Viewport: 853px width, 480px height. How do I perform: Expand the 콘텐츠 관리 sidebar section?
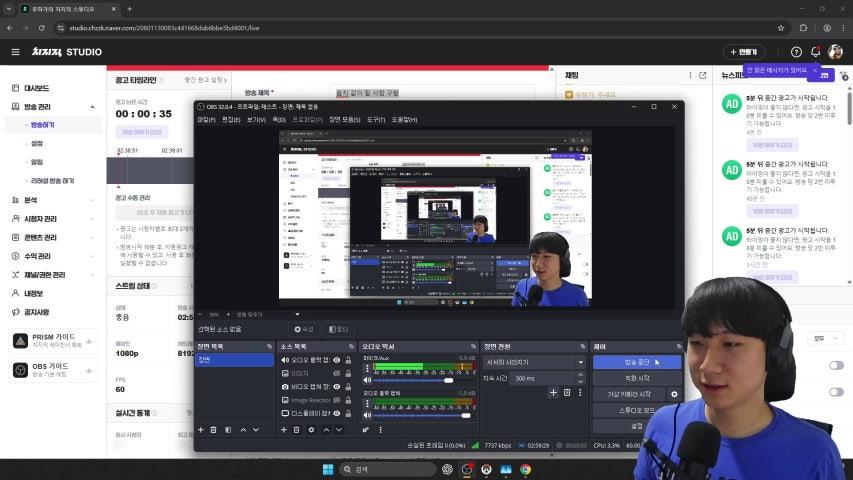click(92, 237)
